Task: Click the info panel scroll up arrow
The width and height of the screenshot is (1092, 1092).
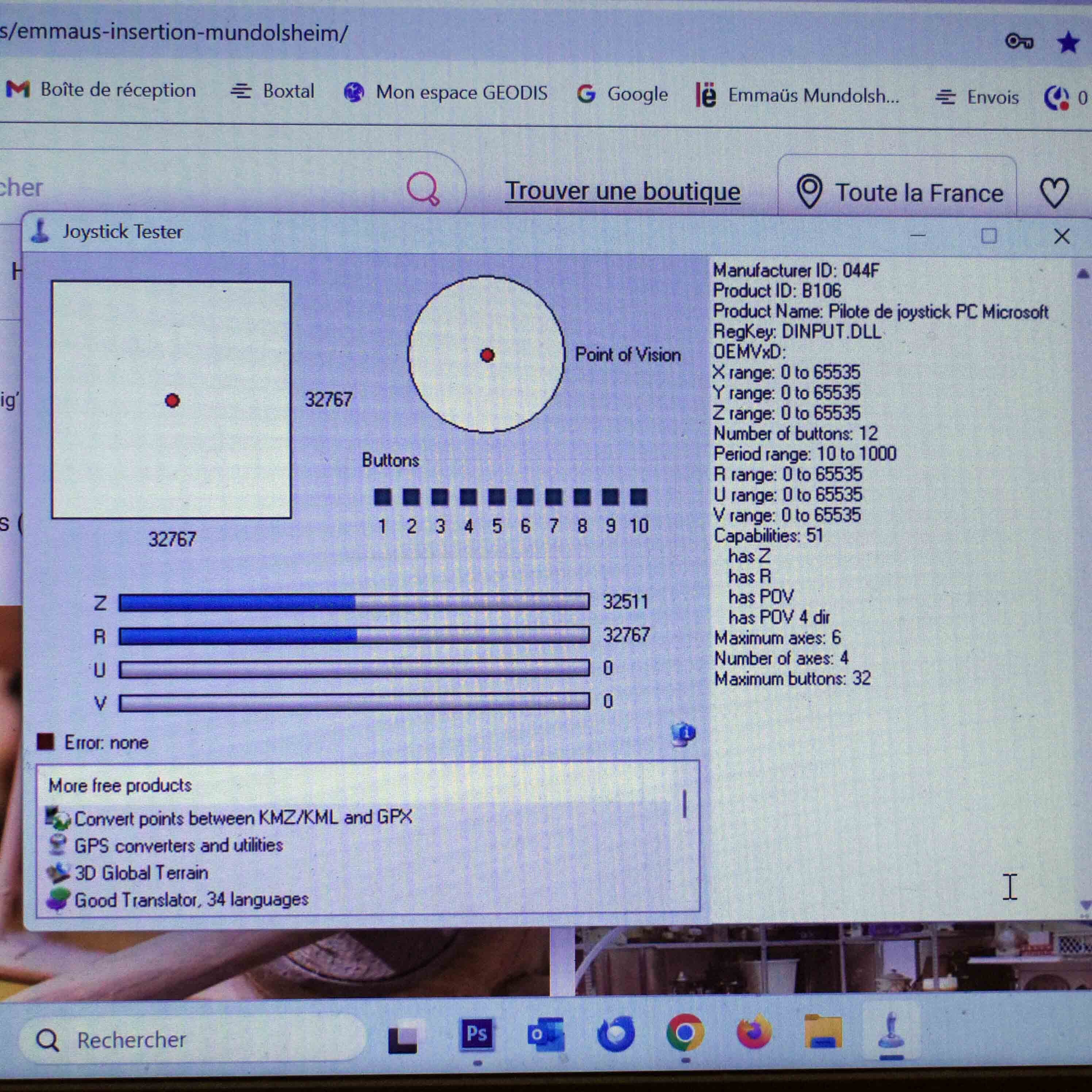Action: (x=1083, y=274)
